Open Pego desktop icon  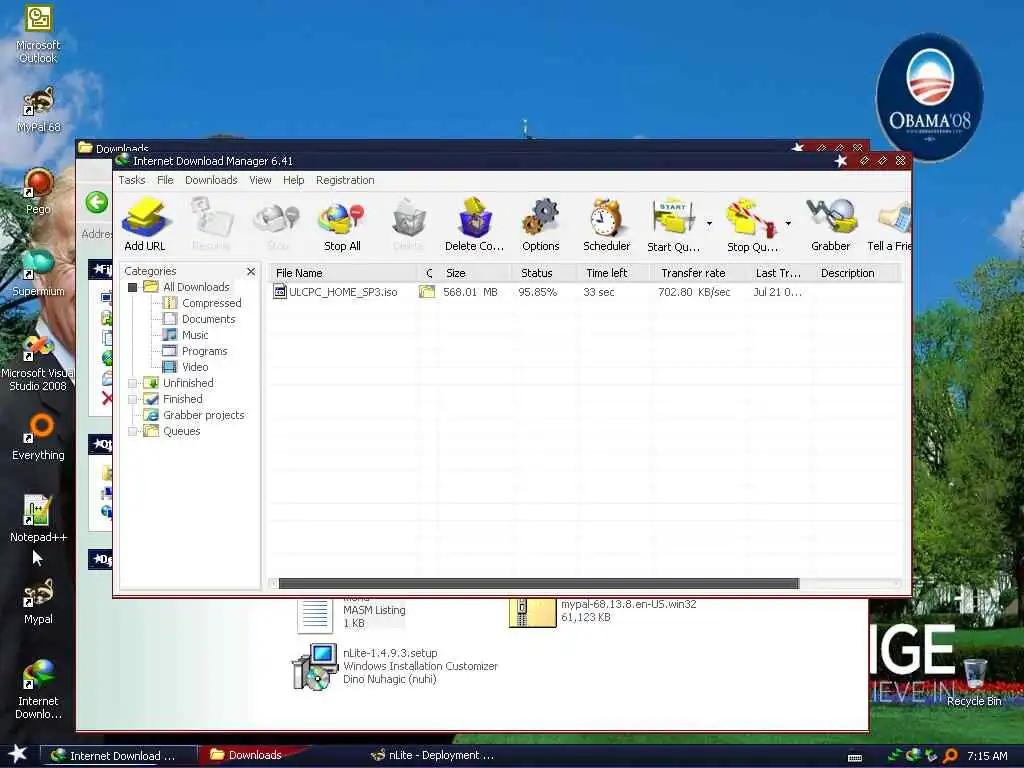pyautogui.click(x=38, y=191)
